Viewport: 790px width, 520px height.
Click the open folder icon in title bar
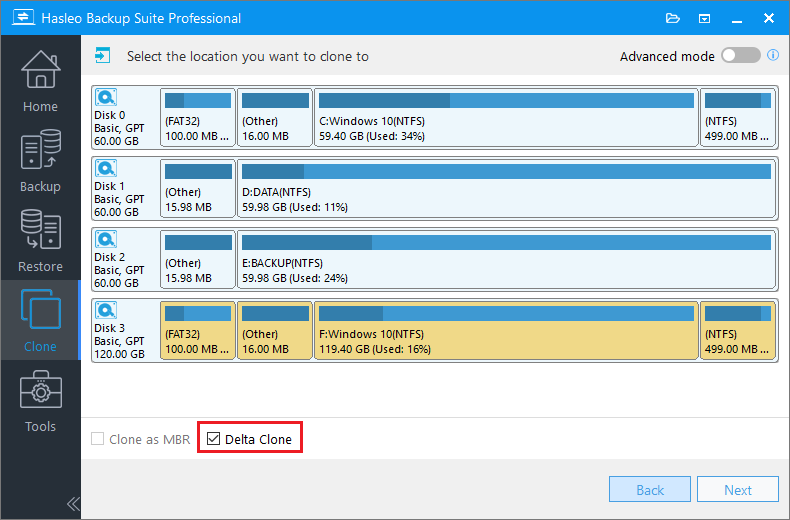pyautogui.click(x=673, y=18)
